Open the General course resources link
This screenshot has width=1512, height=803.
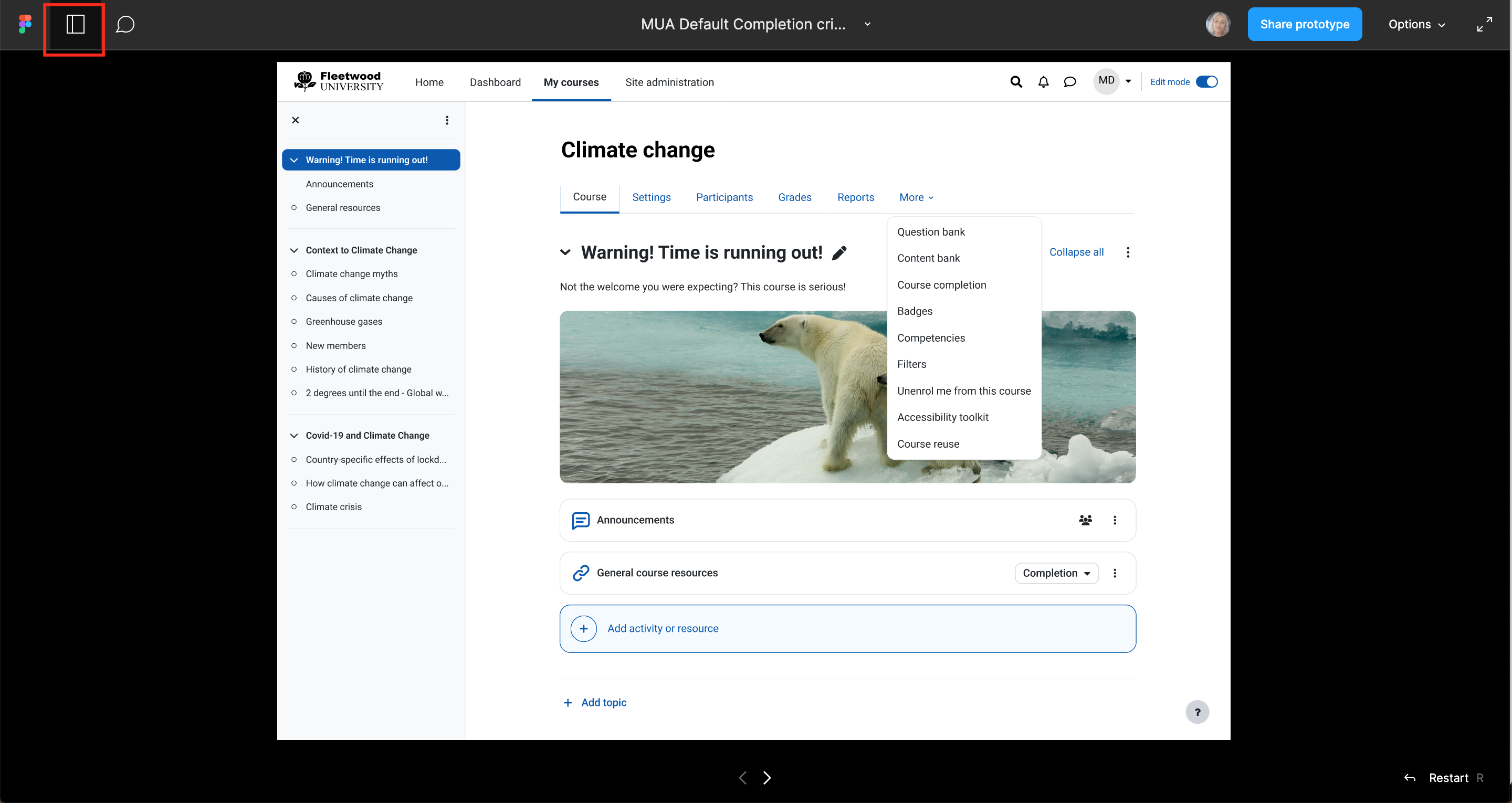(657, 573)
